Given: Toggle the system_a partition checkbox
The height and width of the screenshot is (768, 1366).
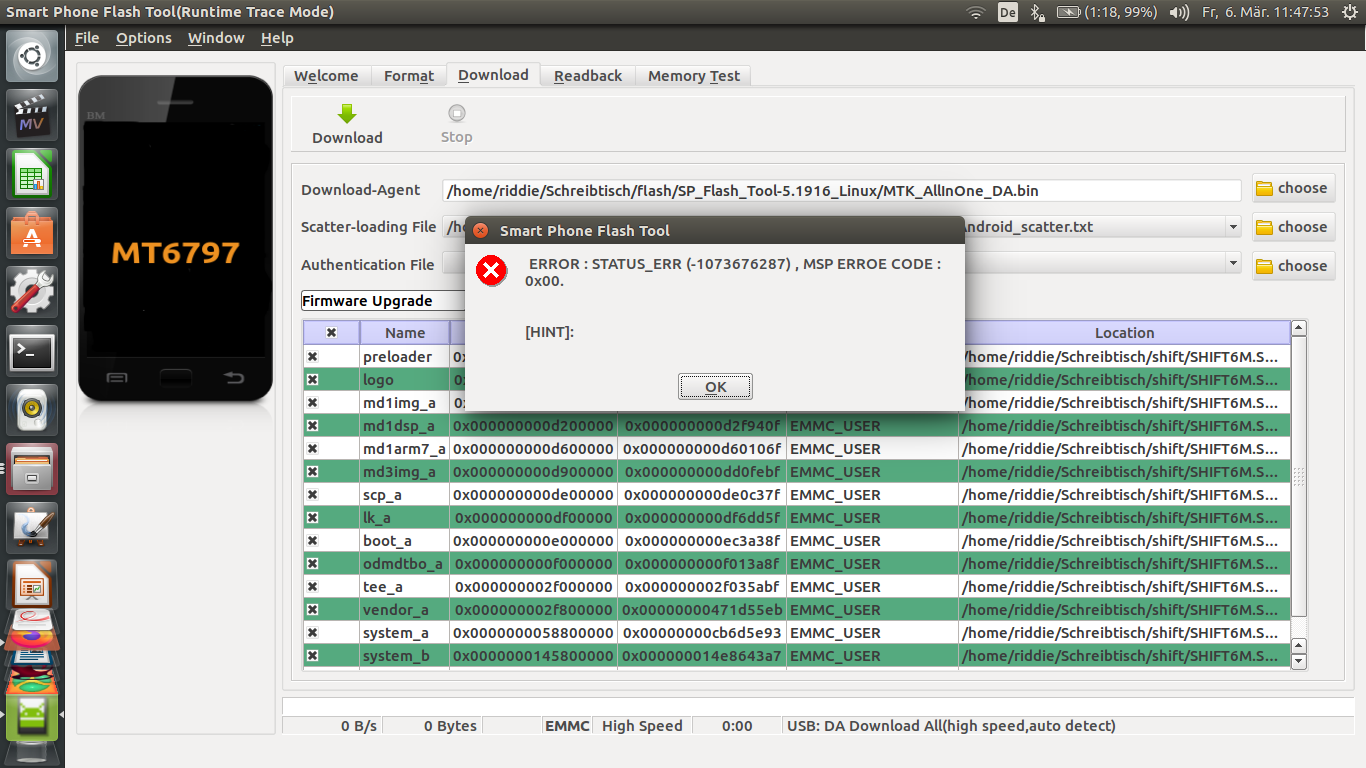Looking at the screenshot, I should coord(312,633).
